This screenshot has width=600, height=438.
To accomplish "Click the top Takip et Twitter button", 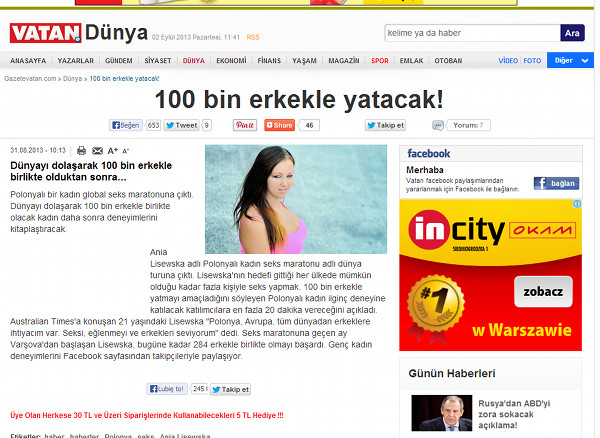I will 385,125.
